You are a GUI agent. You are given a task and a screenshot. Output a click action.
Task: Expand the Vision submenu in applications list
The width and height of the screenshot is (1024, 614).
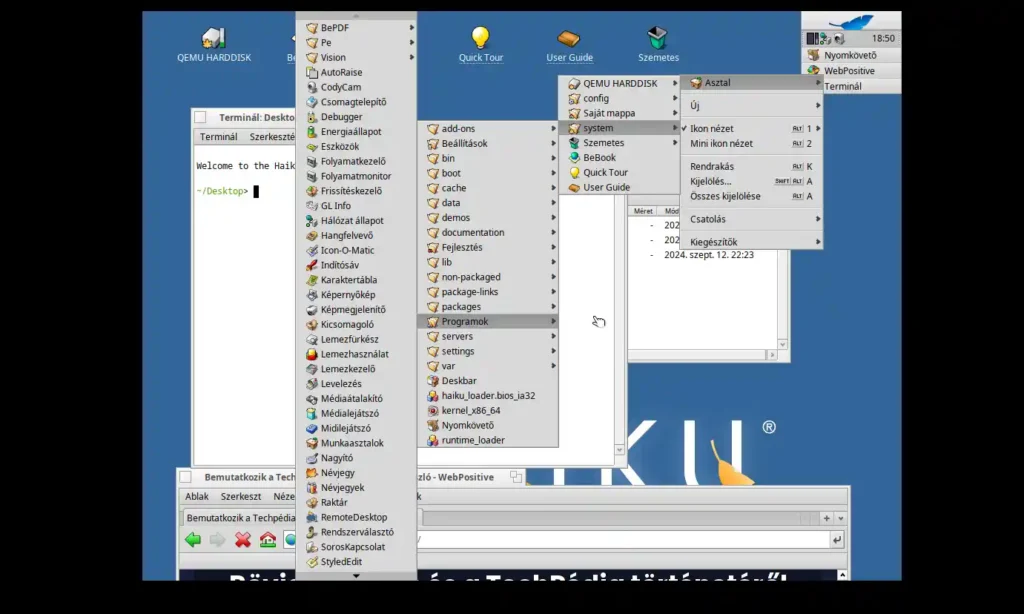[x=356, y=57]
